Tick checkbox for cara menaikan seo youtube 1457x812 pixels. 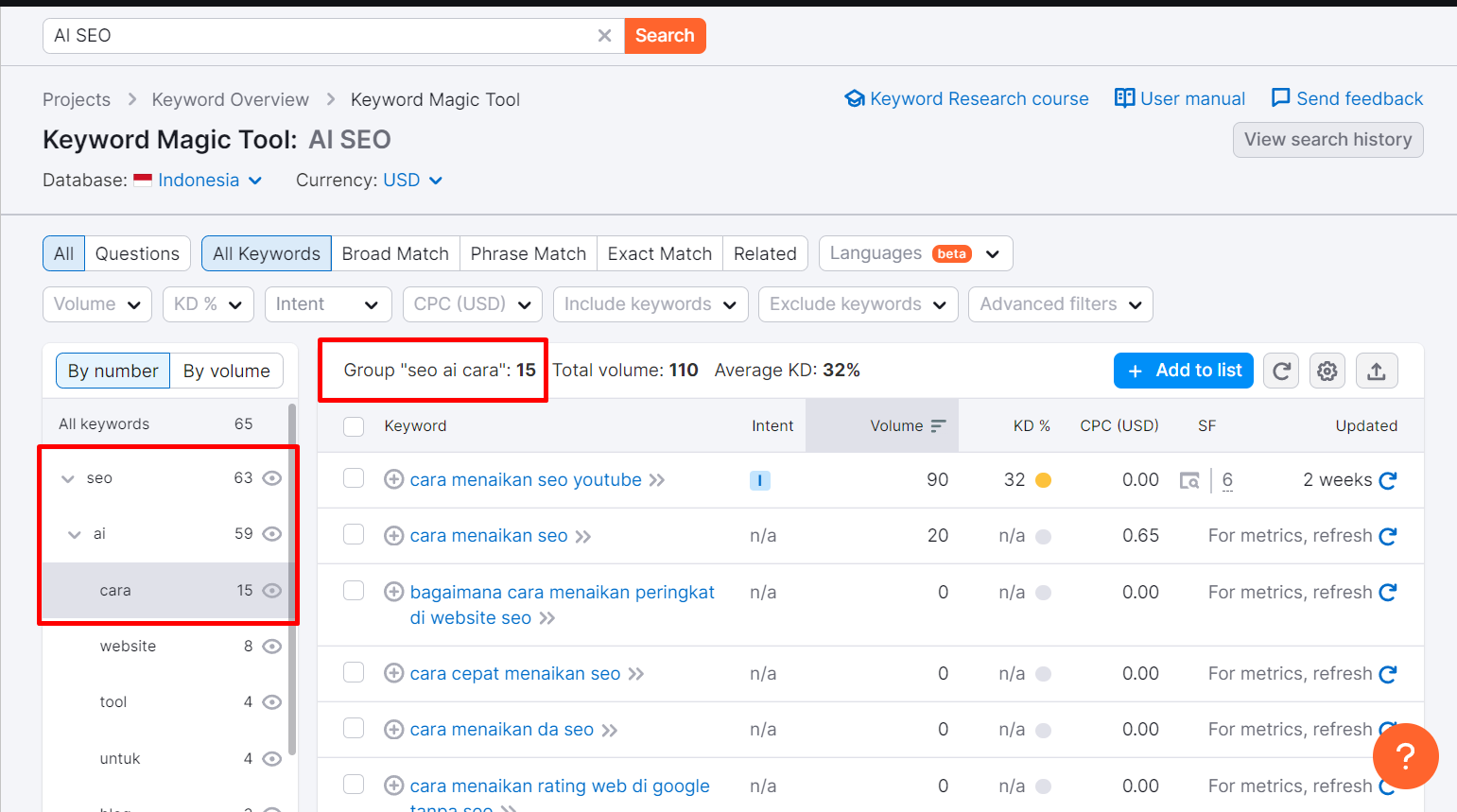tap(354, 478)
